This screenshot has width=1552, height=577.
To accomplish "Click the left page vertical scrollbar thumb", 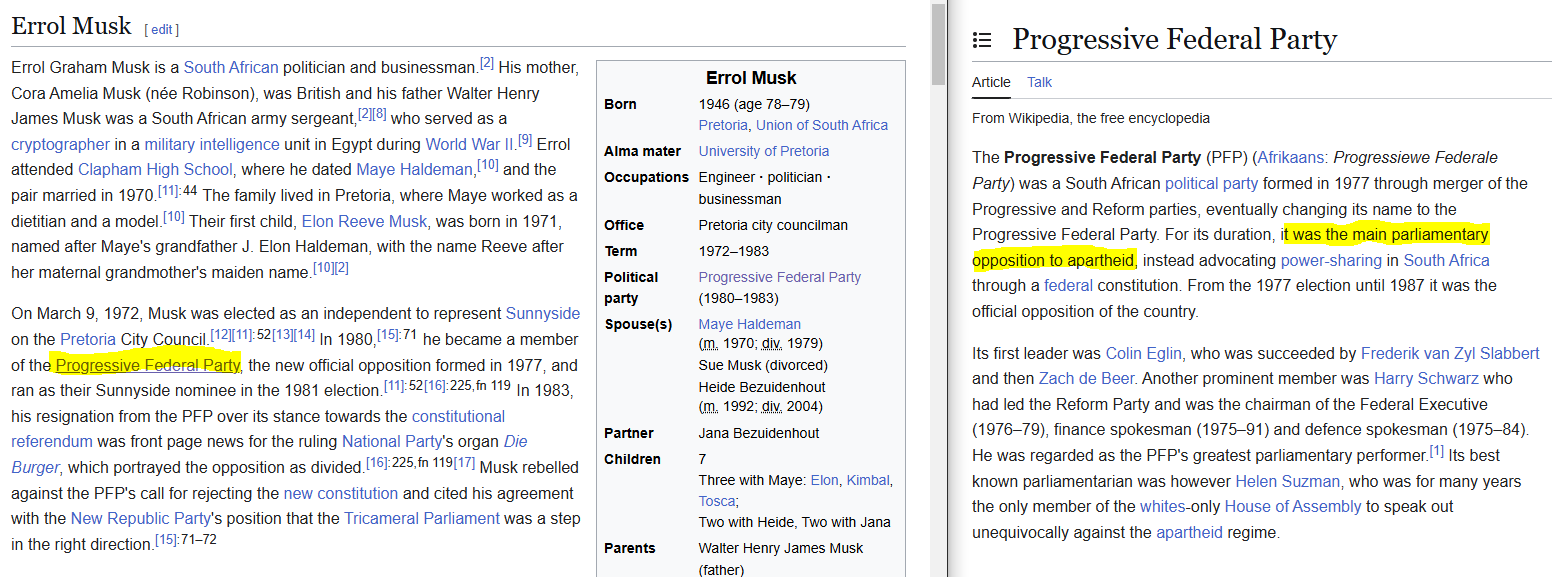I will tap(938, 44).
